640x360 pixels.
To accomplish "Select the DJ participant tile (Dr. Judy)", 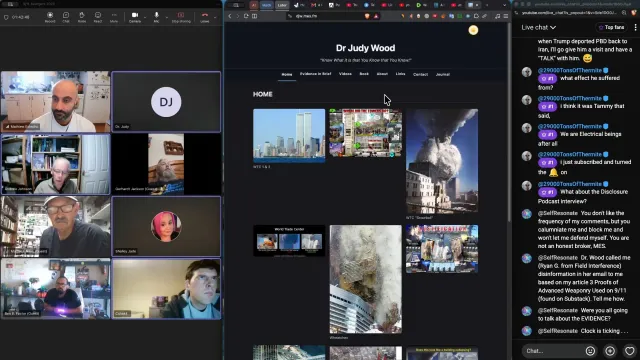I will tap(166, 102).
